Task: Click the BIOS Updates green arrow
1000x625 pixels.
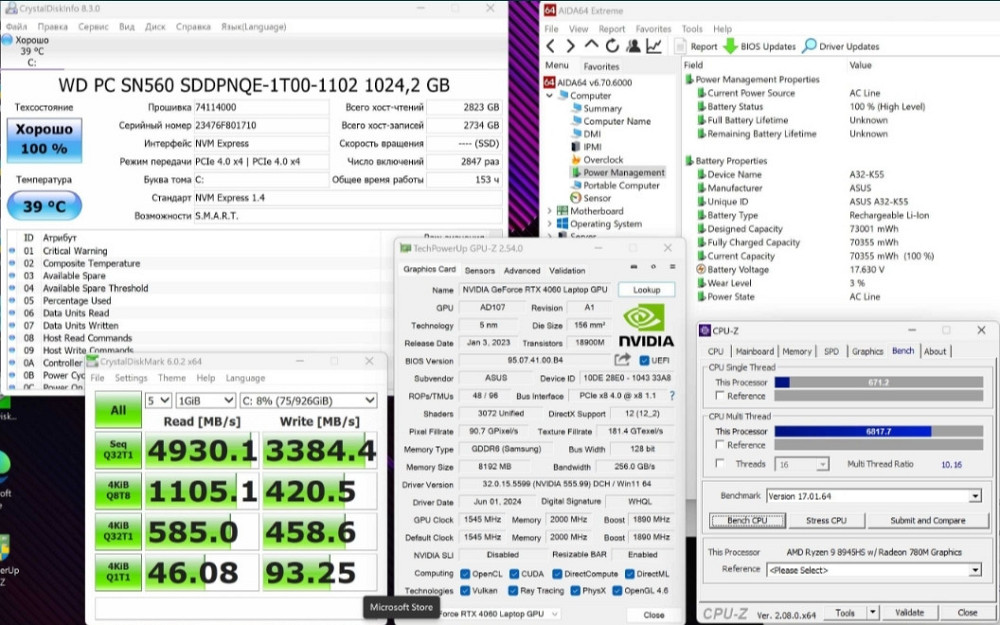Action: pos(730,46)
